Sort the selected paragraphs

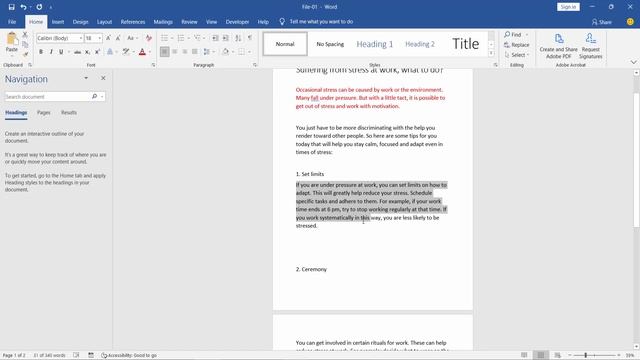[x=238, y=38]
